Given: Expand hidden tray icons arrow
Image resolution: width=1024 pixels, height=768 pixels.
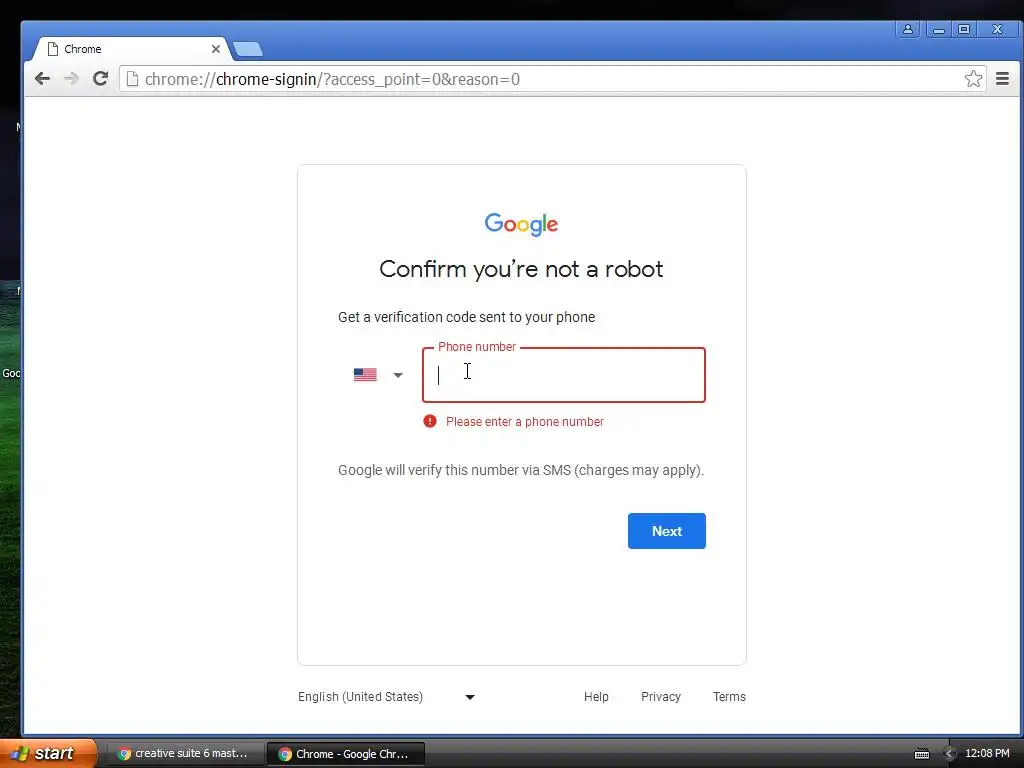Looking at the screenshot, I should [x=950, y=754].
